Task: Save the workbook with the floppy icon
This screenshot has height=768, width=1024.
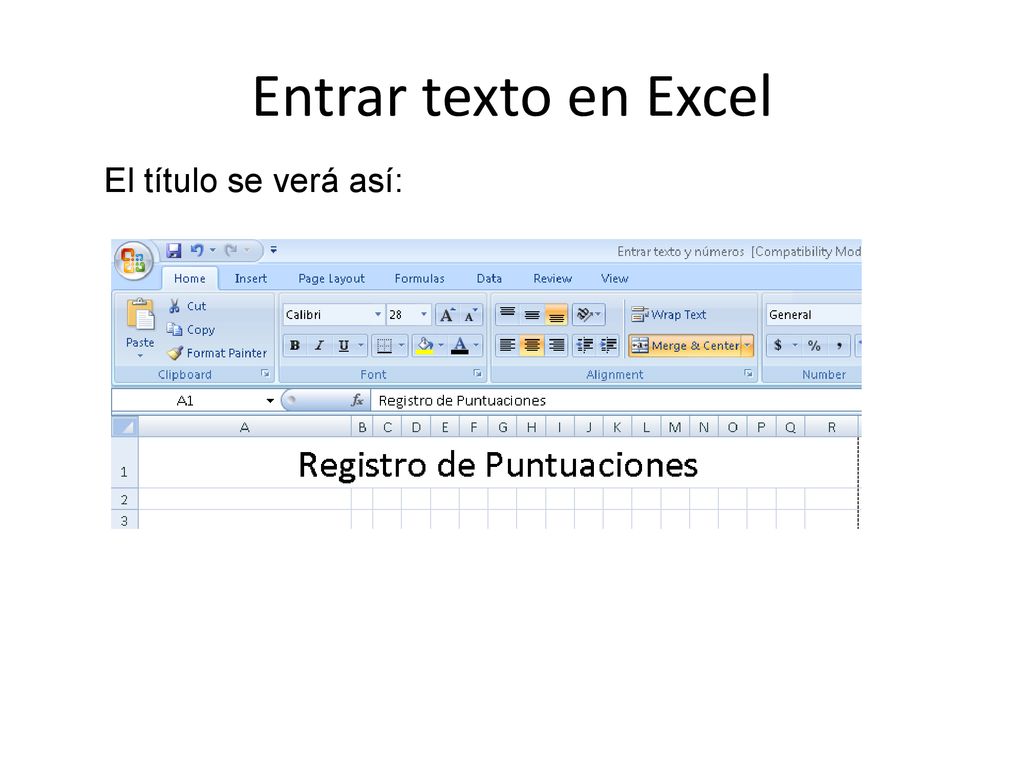Action: tap(173, 250)
